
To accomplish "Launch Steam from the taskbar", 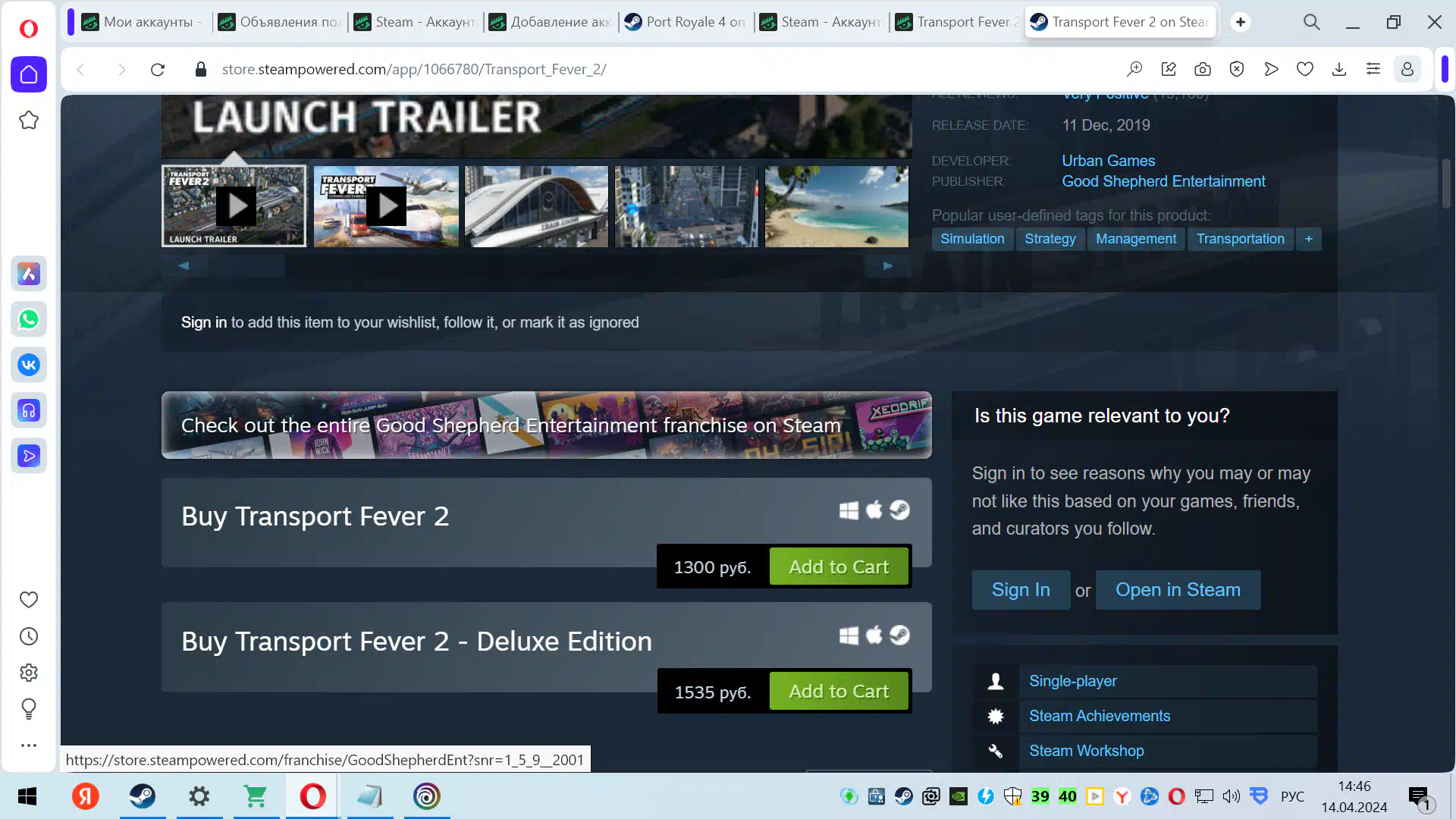I will click(143, 796).
